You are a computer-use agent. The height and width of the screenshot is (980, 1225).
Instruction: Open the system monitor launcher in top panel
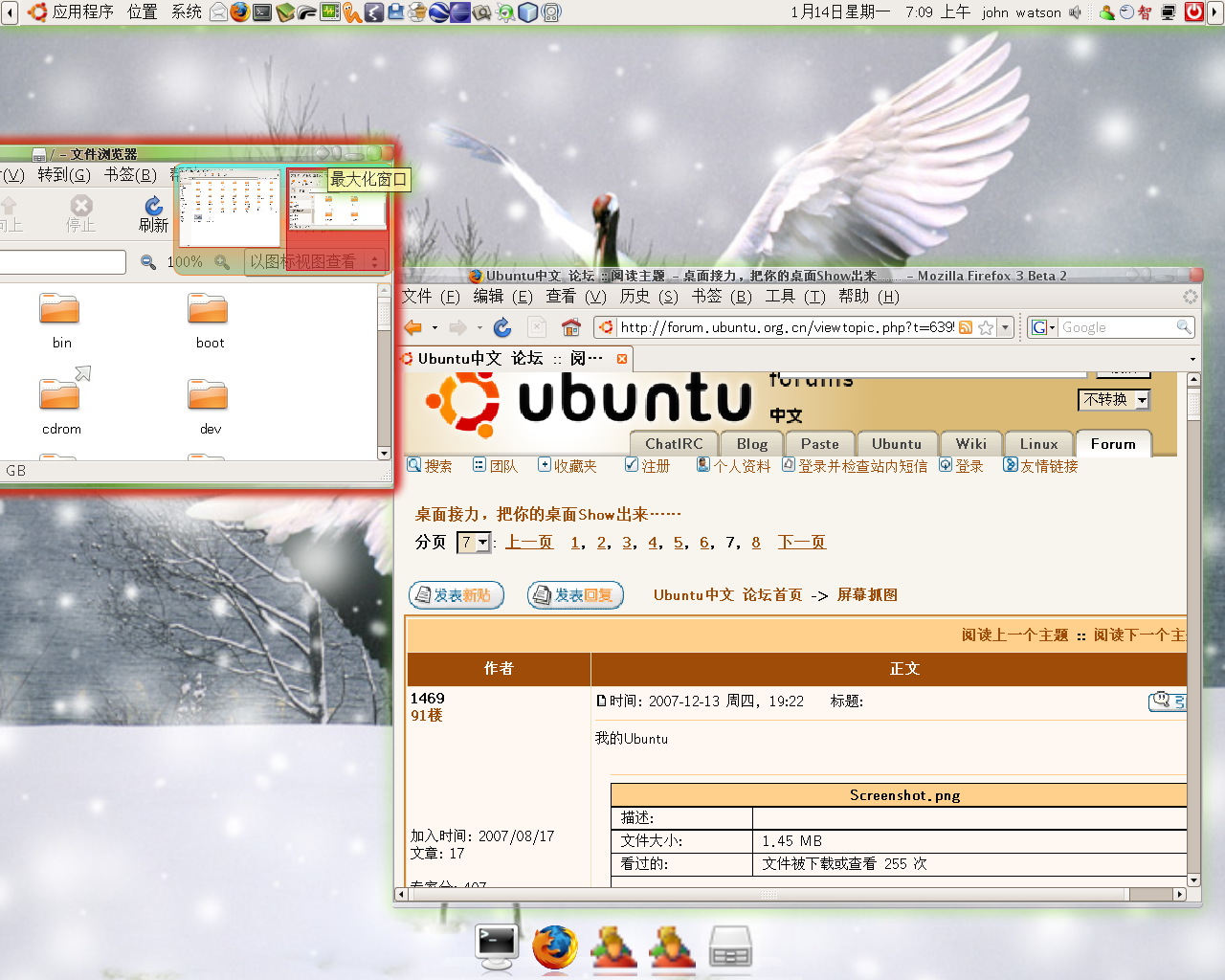coord(330,11)
